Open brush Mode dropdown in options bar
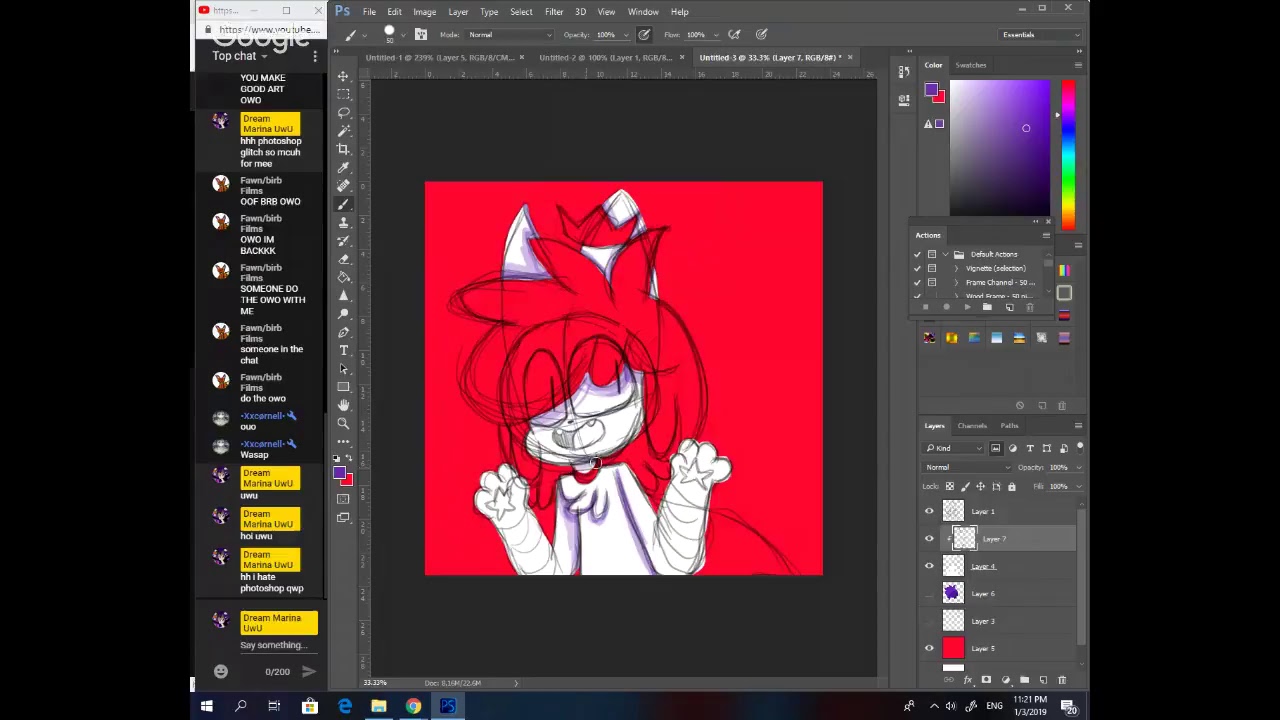This screenshot has width=1280, height=720. pos(510,35)
